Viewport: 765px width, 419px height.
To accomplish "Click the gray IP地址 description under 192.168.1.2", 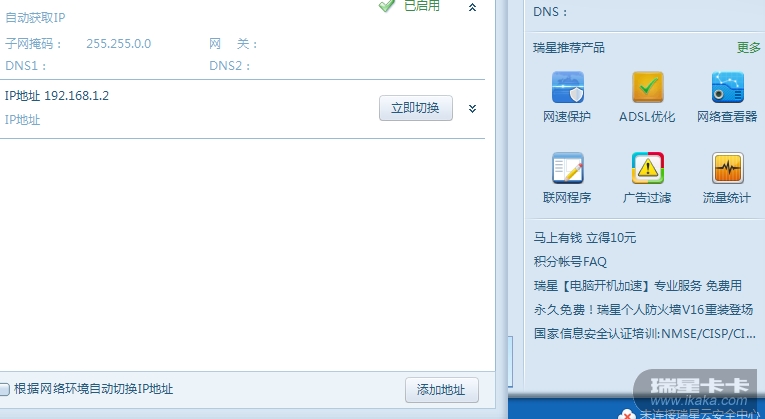I will [x=22, y=120].
